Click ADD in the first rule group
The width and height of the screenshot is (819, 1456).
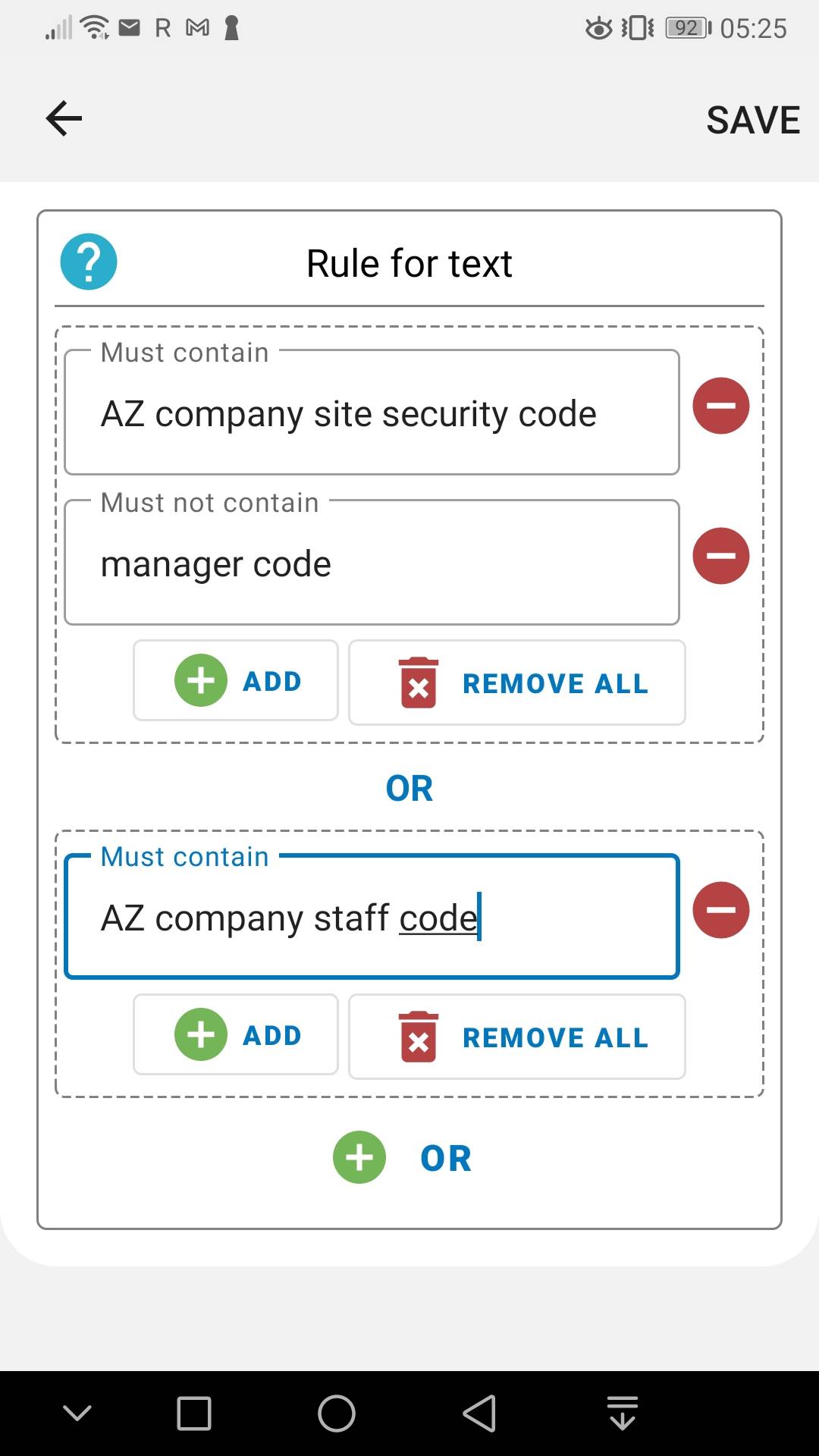(x=236, y=680)
